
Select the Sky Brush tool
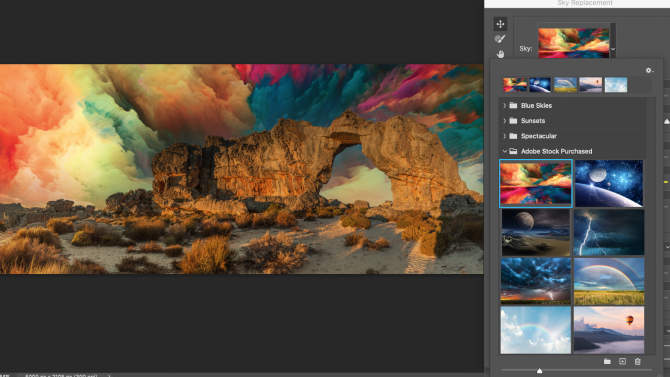tap(500, 39)
